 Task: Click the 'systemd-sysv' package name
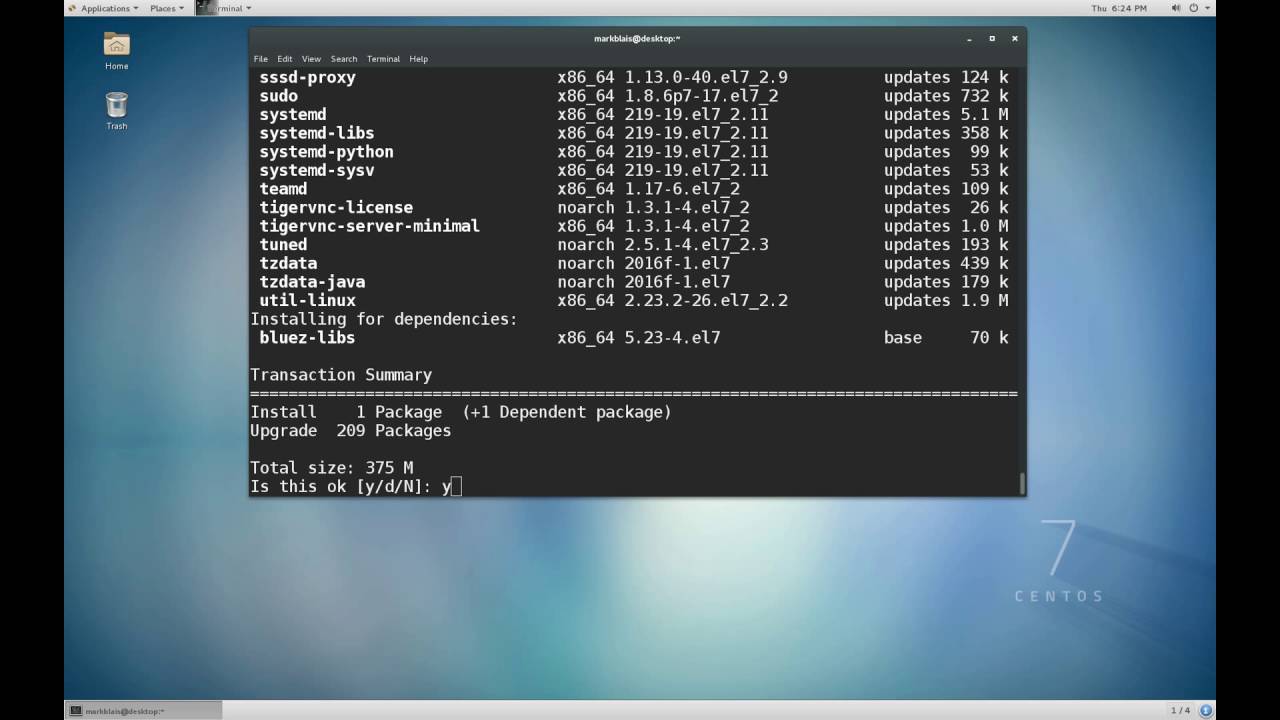click(x=317, y=171)
